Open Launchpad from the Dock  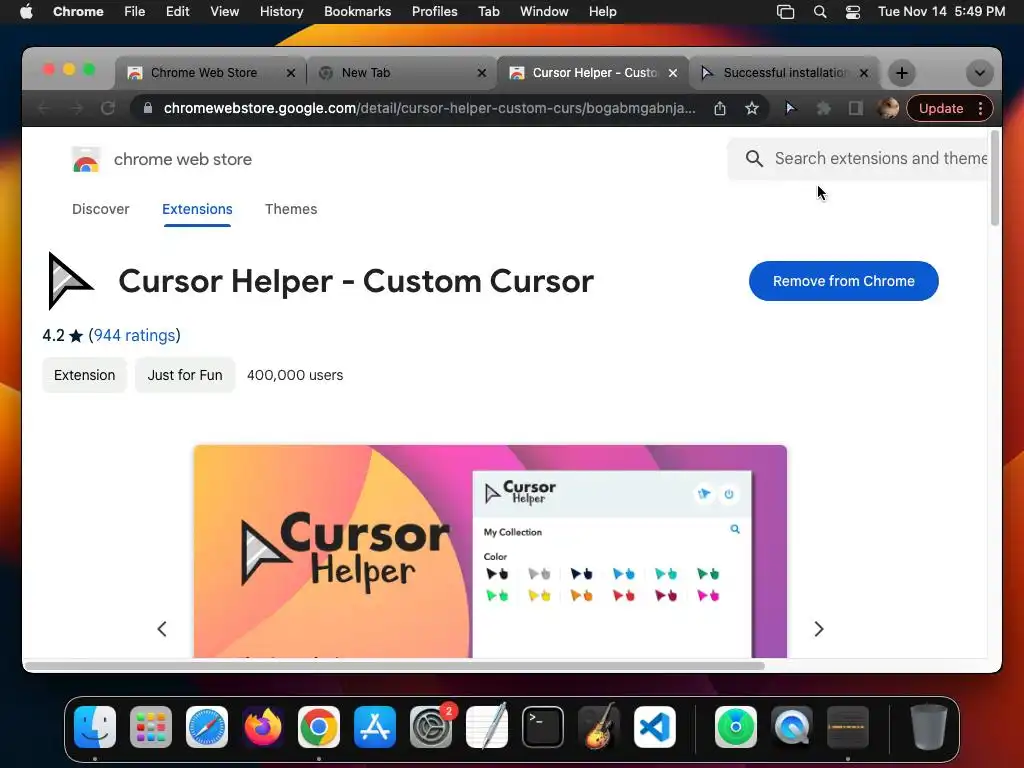[151, 726]
